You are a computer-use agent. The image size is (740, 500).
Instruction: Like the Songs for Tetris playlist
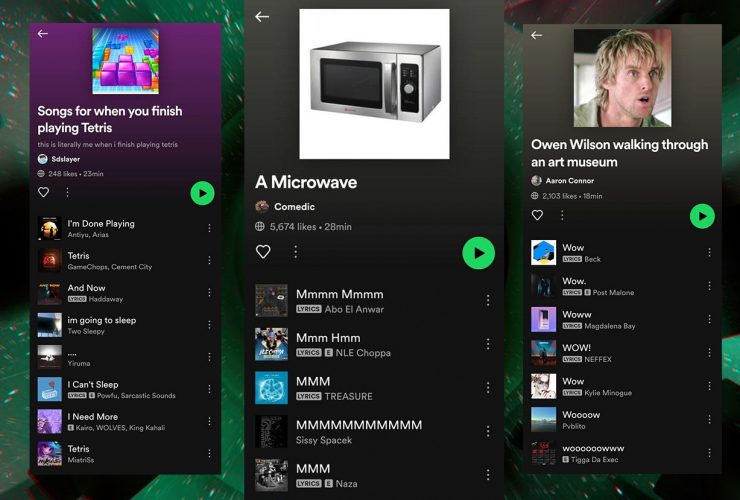tap(43, 192)
